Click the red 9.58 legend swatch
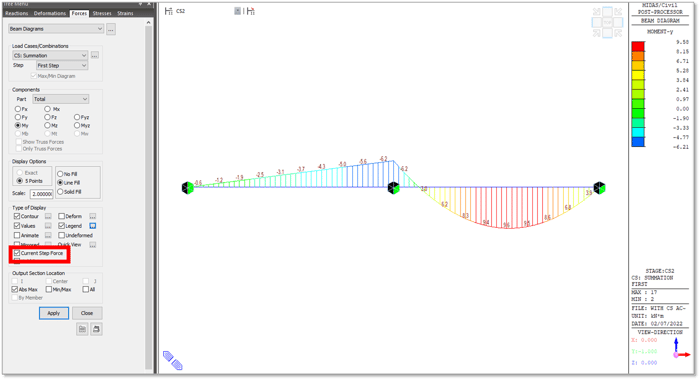This screenshot has width=700, height=380. tap(638, 46)
